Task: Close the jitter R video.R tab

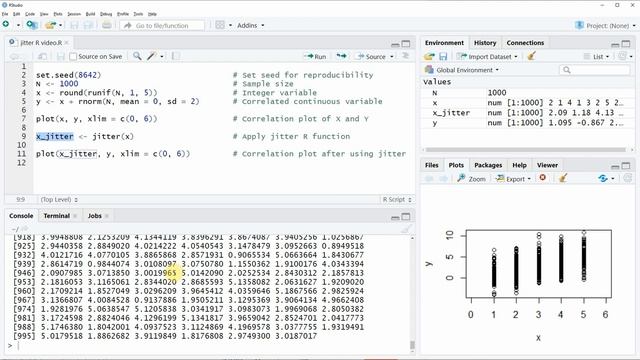Action: pos(67,42)
